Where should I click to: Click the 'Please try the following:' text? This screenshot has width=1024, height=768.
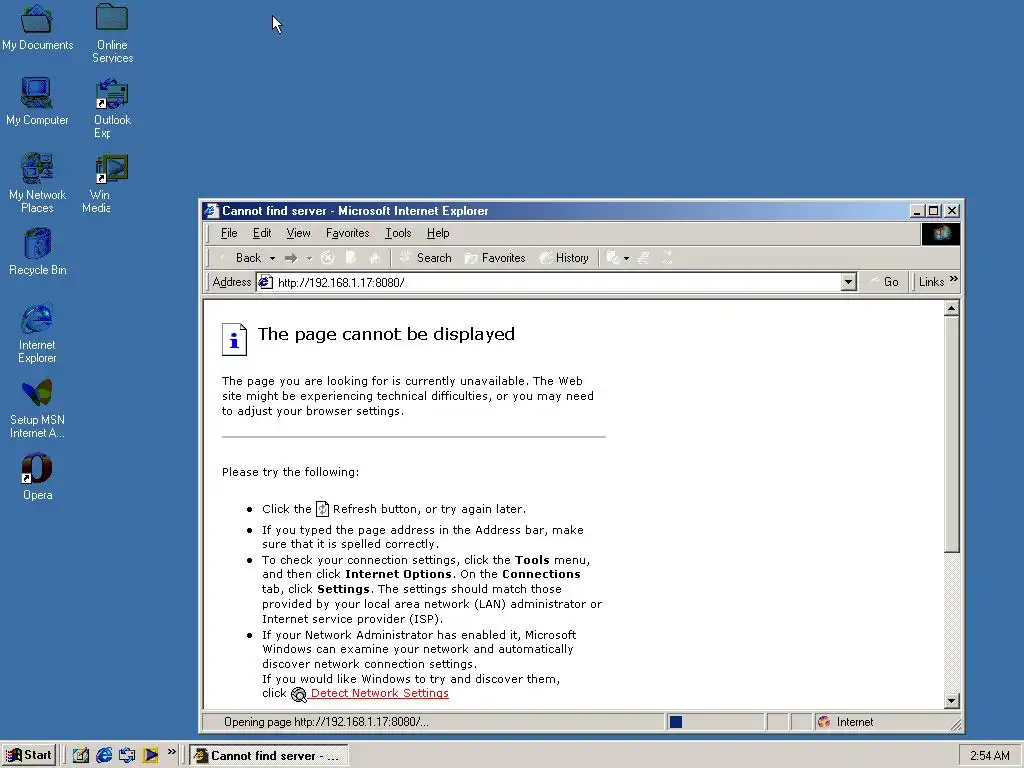click(290, 472)
